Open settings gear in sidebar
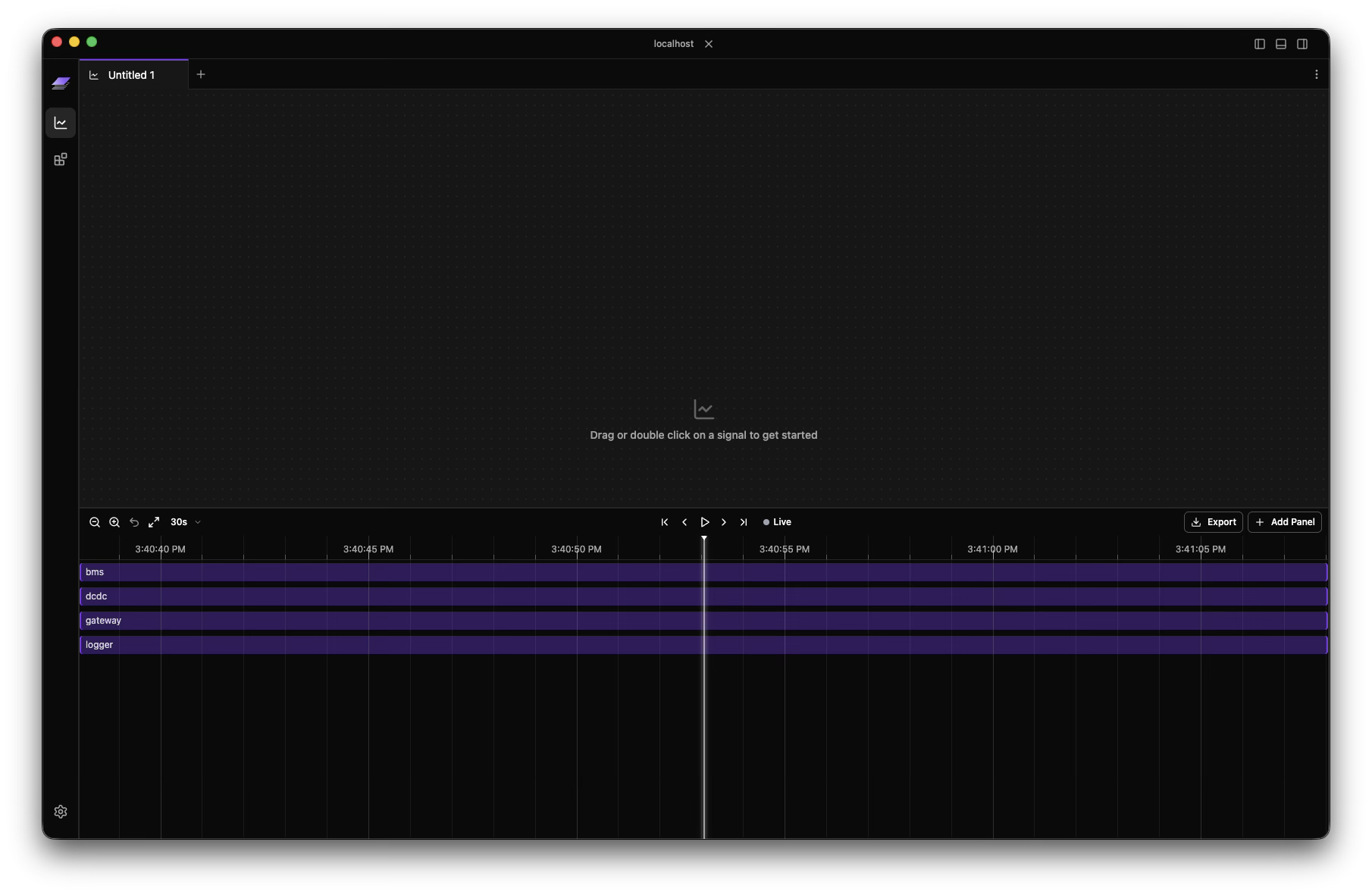Image resolution: width=1372 pixels, height=895 pixels. click(x=61, y=812)
